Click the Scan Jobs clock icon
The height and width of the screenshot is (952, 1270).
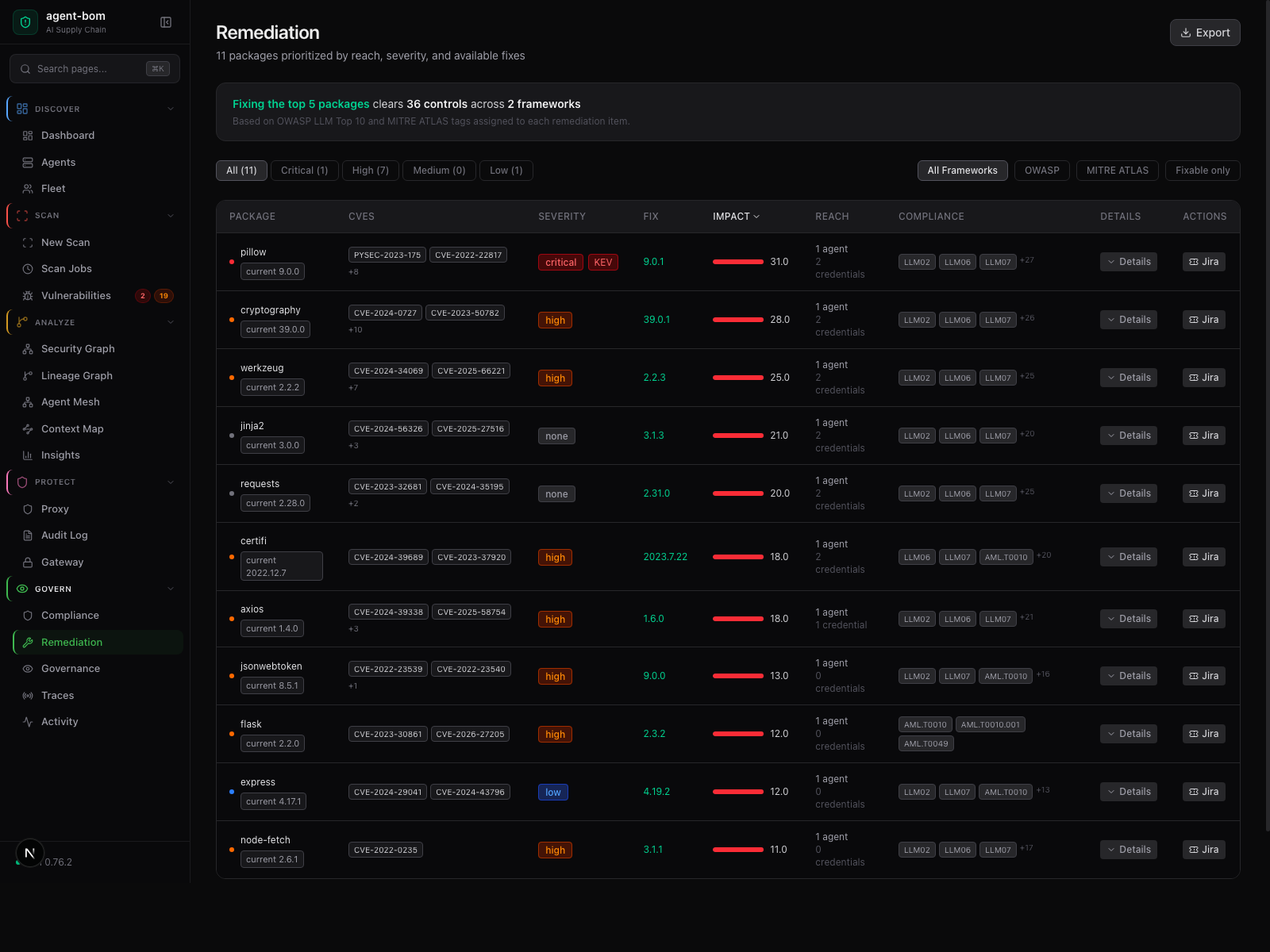click(28, 269)
